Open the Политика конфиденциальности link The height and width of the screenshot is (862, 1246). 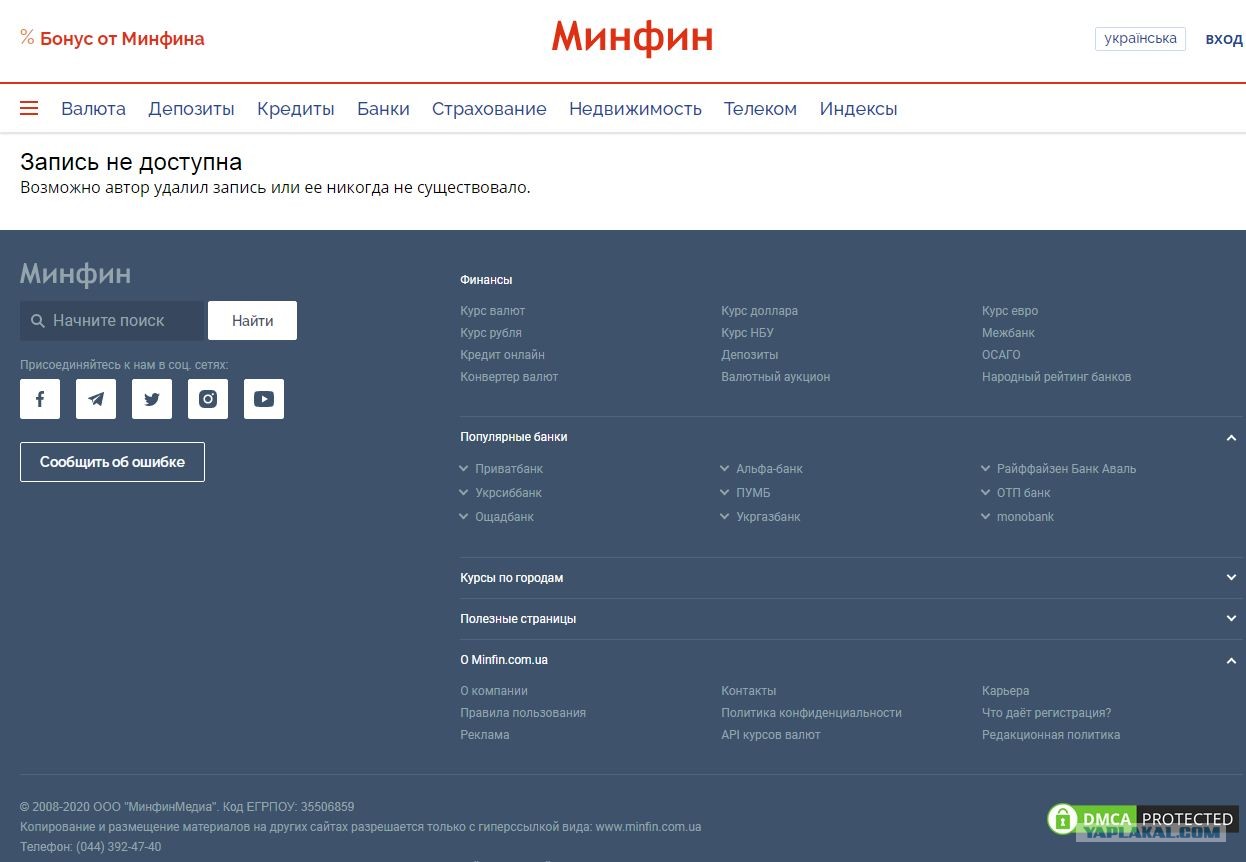point(811,713)
